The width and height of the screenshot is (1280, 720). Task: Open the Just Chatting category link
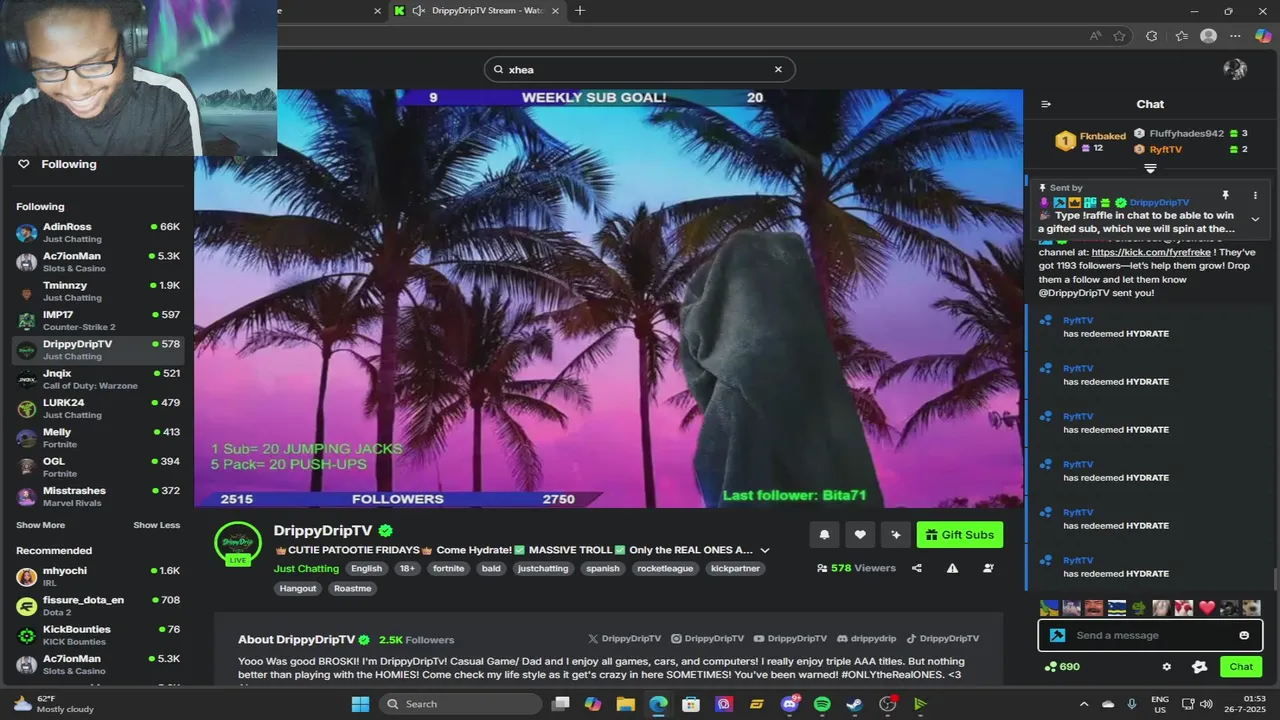coord(306,568)
